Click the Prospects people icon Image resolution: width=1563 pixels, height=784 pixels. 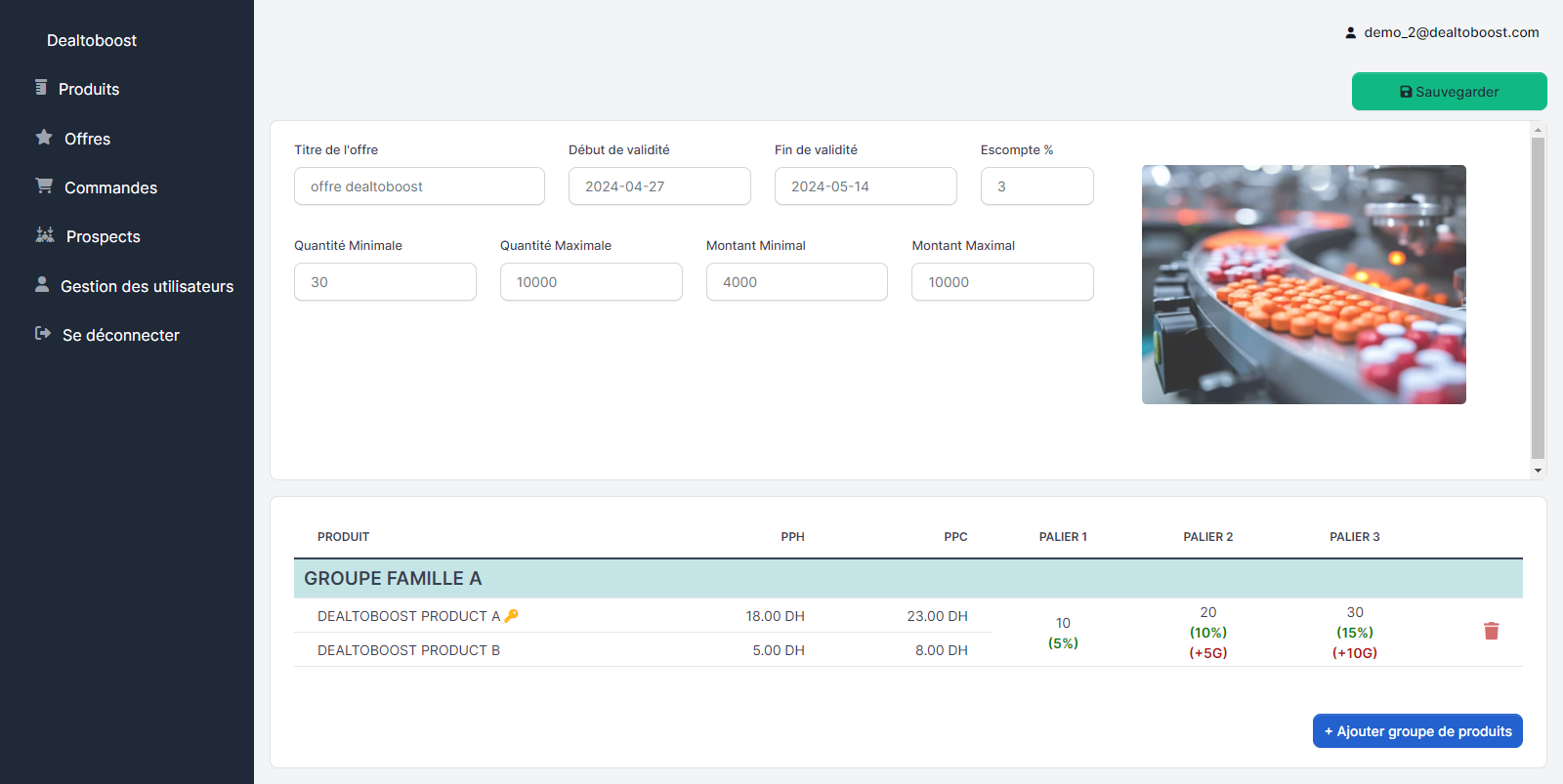coord(45,235)
